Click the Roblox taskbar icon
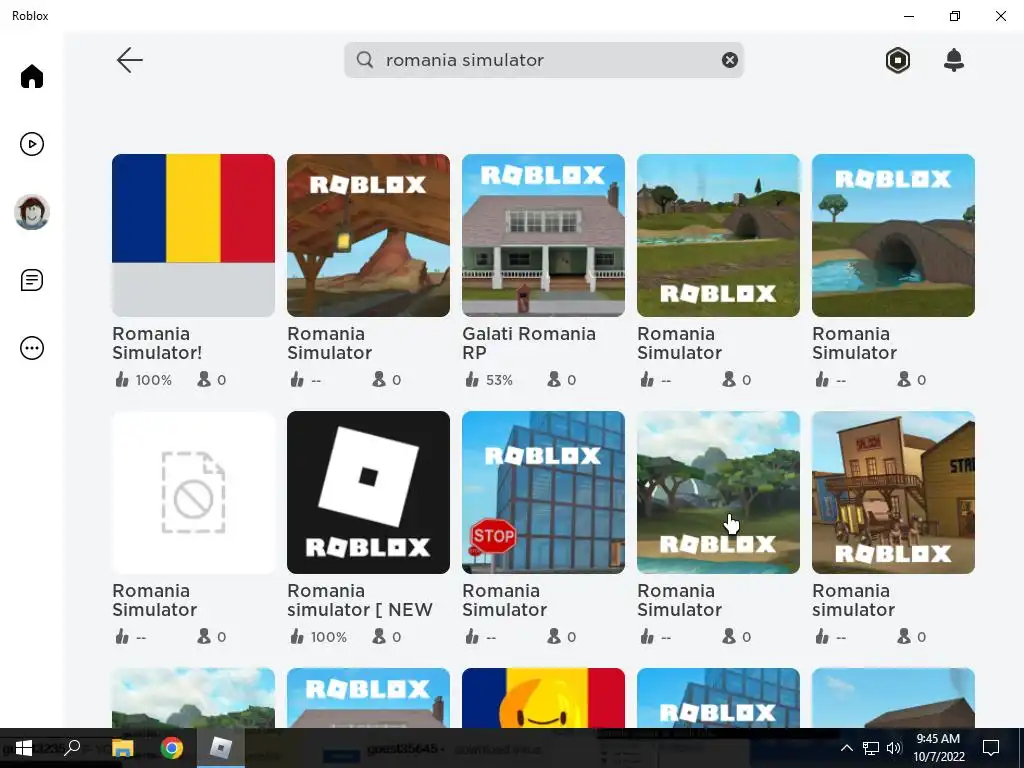 click(x=221, y=748)
